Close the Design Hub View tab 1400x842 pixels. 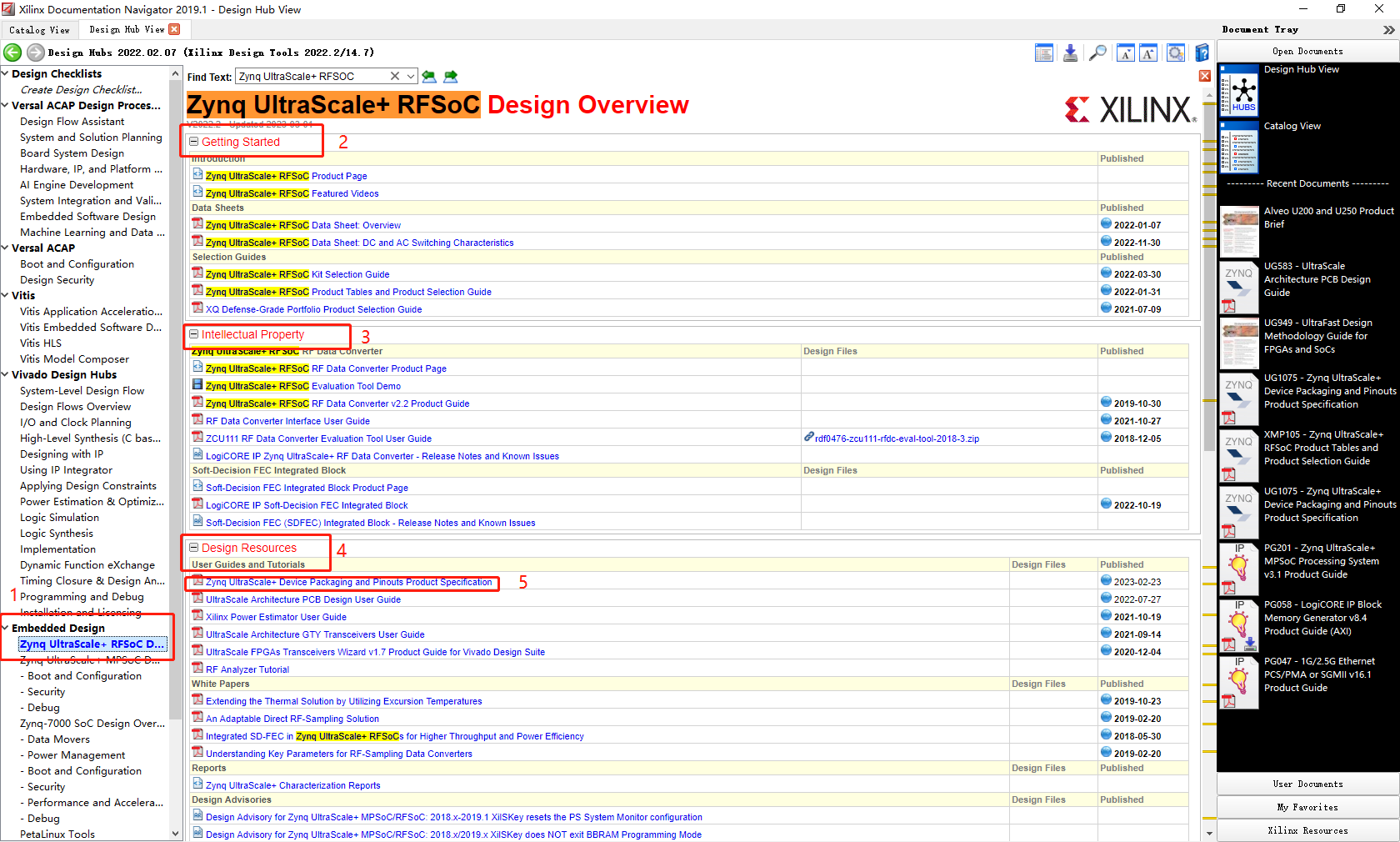(174, 29)
